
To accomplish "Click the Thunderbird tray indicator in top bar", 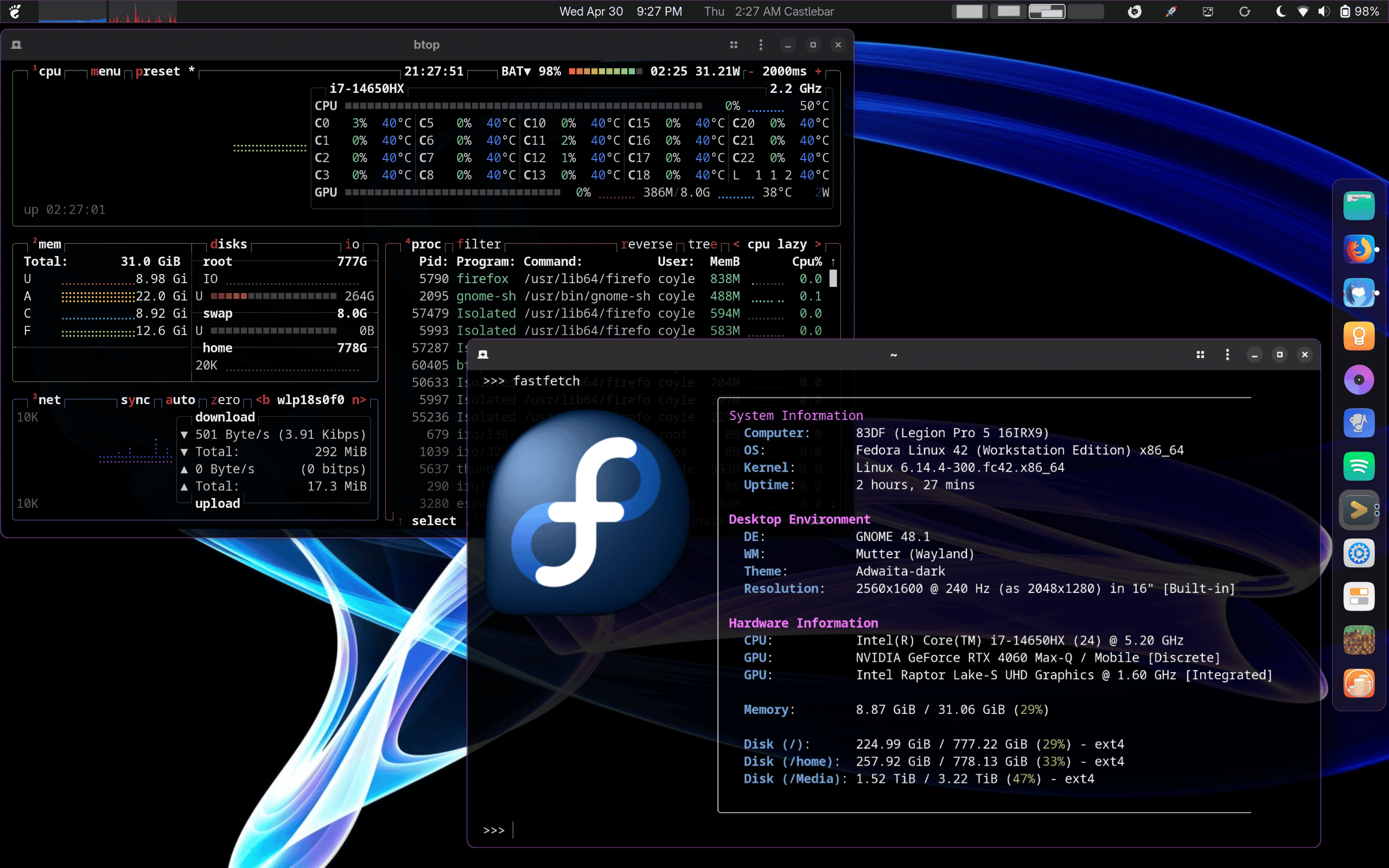I will 1134,11.
